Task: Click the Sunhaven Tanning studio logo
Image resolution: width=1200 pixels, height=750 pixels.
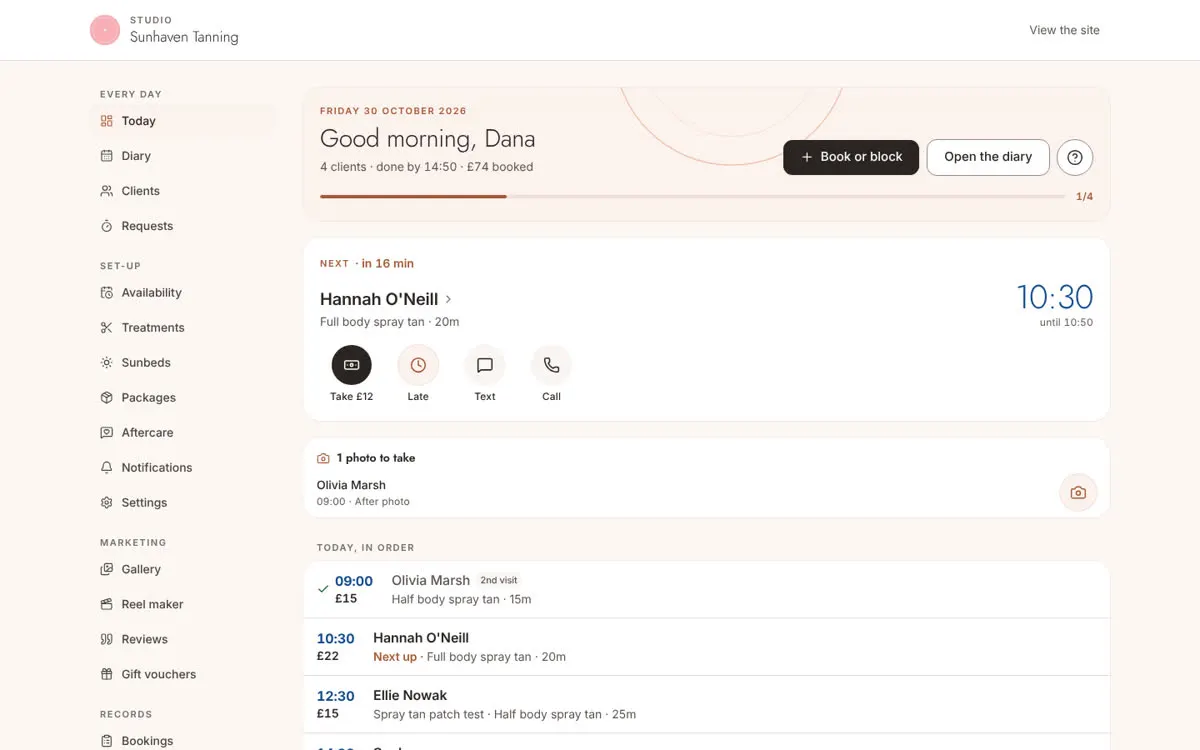Action: pyautogui.click(x=105, y=30)
